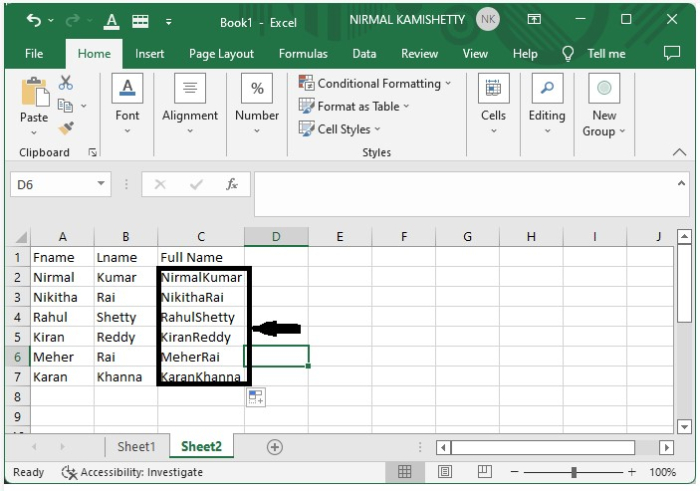Add a new sheet with plus icon
This screenshot has height=491, width=700.
point(274,447)
